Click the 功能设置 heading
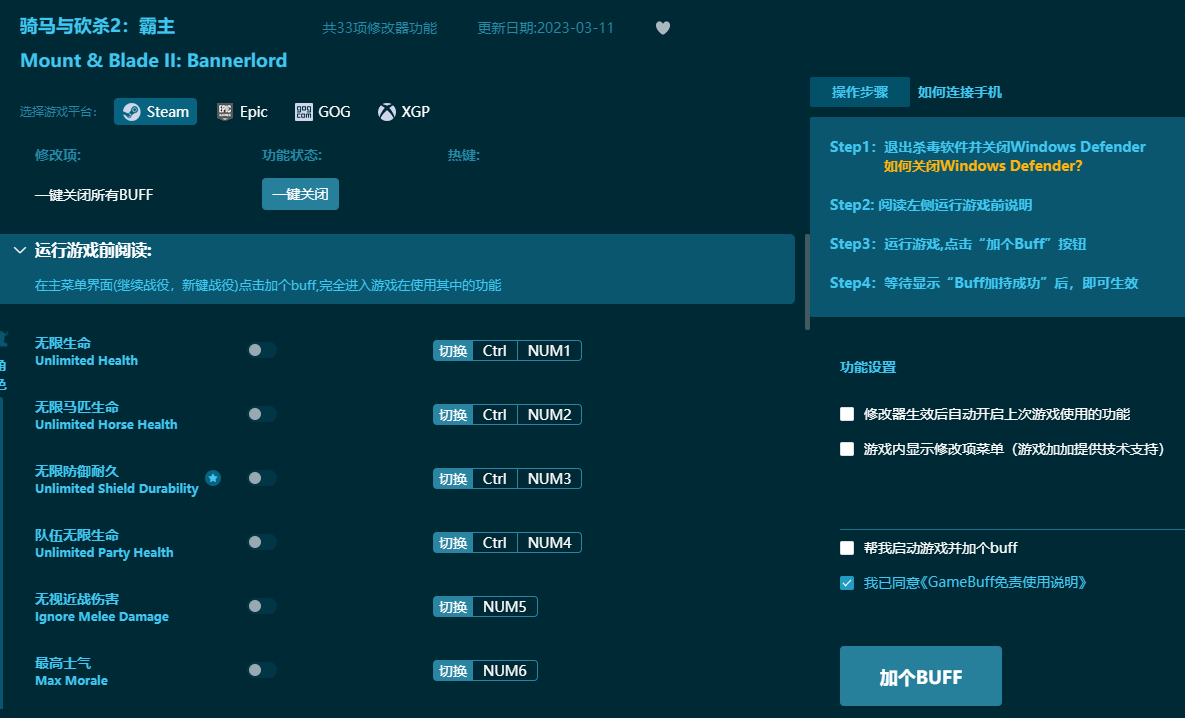This screenshot has width=1185, height=718. pyautogui.click(x=868, y=367)
